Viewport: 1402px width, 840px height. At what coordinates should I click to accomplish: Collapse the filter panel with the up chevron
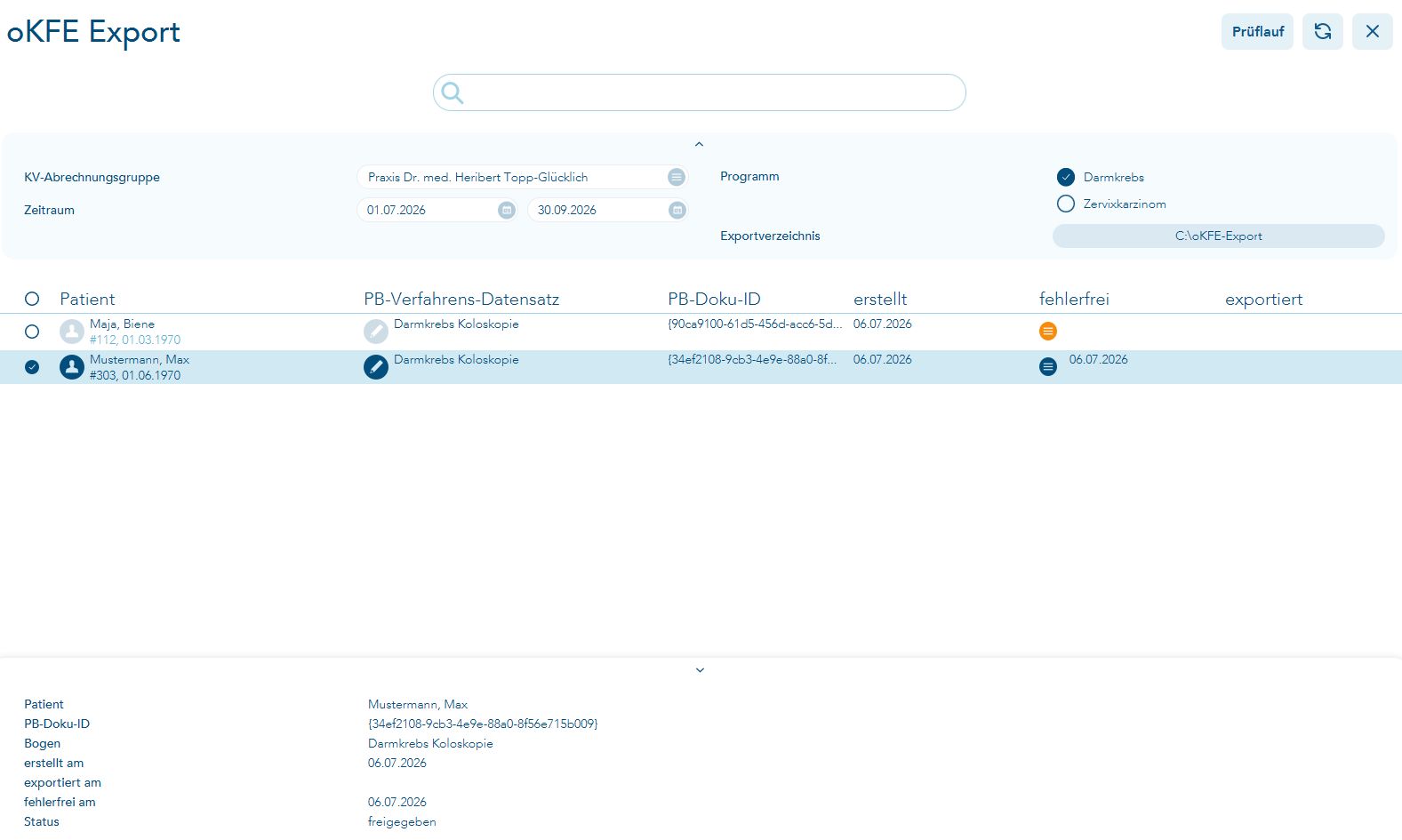point(699,144)
